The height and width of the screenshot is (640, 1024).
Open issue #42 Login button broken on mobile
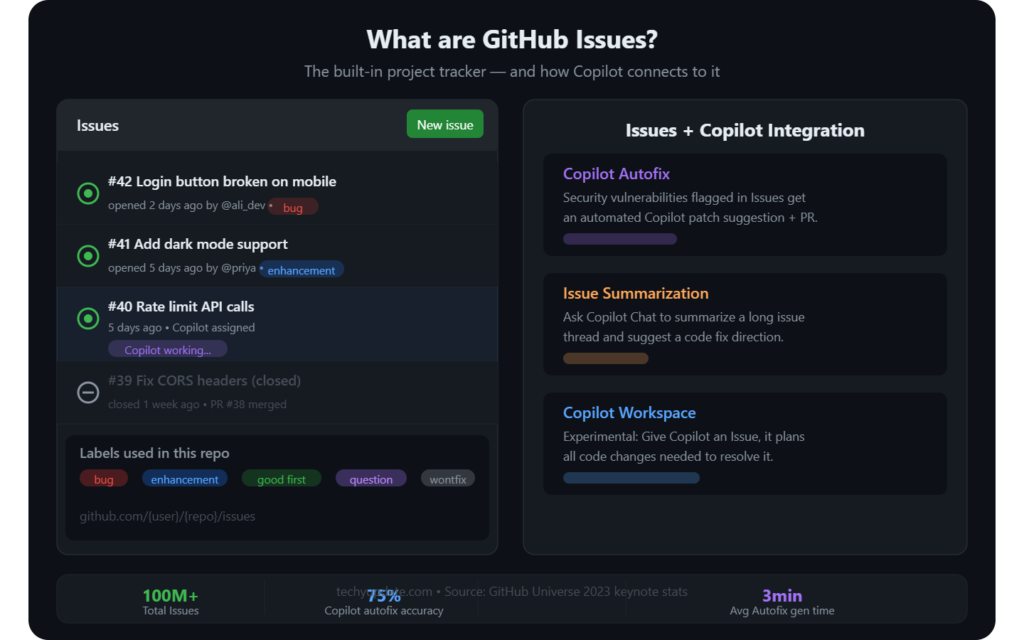222,182
